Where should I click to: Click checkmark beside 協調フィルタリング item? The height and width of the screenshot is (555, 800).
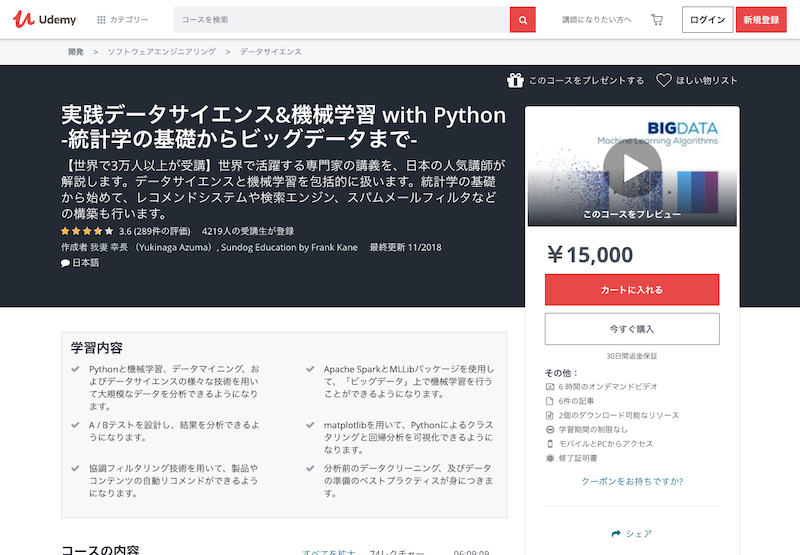coord(76,468)
